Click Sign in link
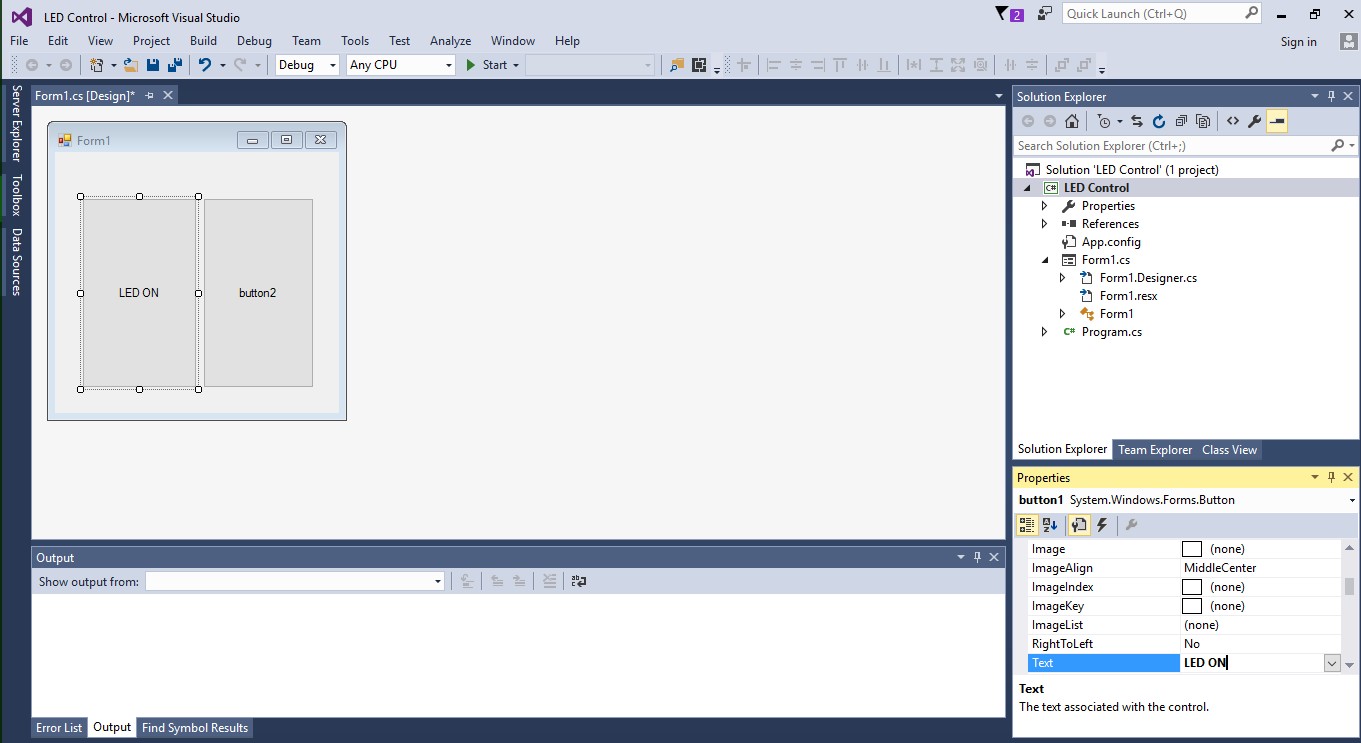This screenshot has height=743, width=1361. click(1298, 42)
